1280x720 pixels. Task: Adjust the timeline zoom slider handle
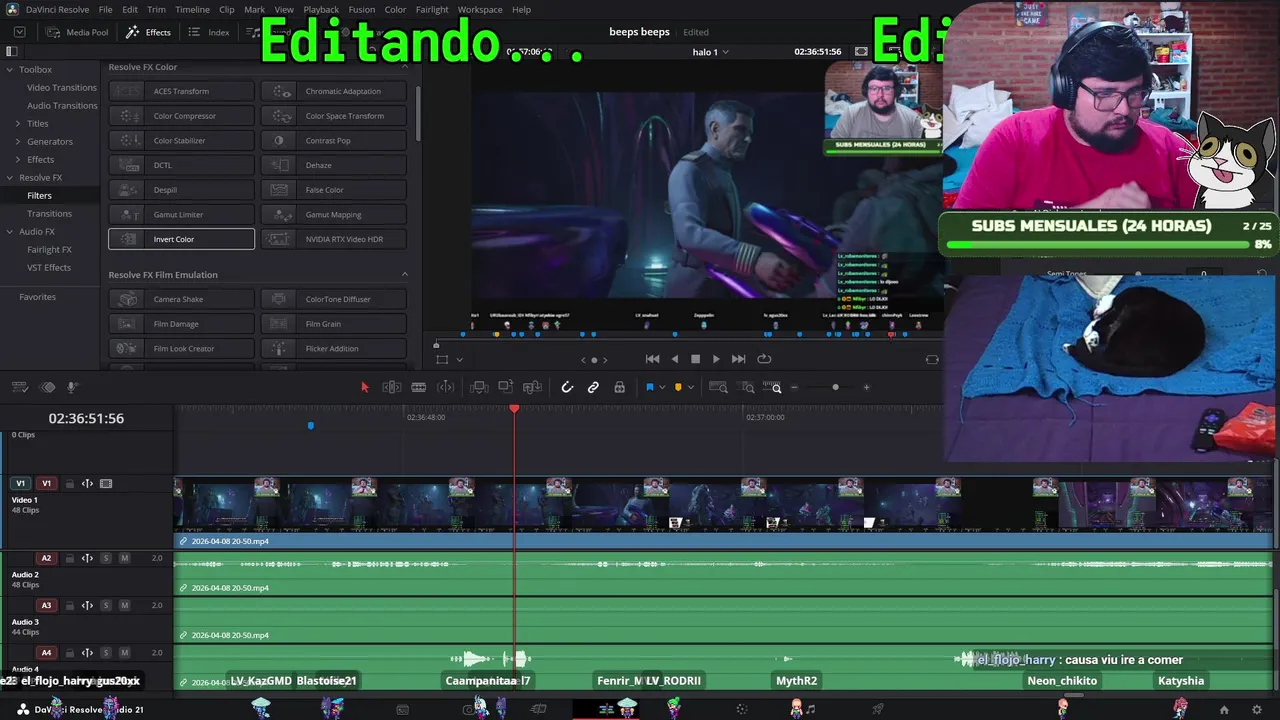tap(835, 387)
